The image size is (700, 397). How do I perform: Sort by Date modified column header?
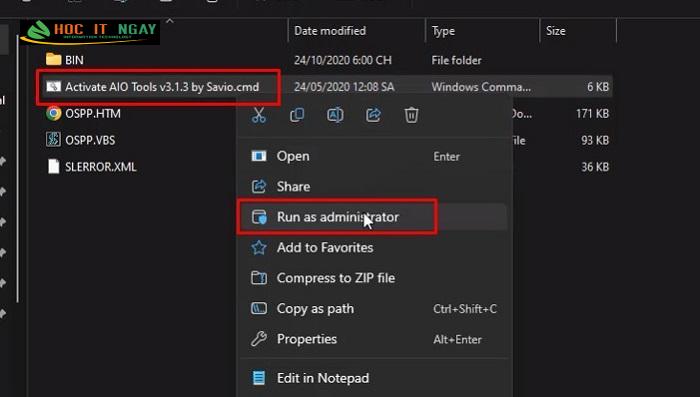[x=330, y=31]
